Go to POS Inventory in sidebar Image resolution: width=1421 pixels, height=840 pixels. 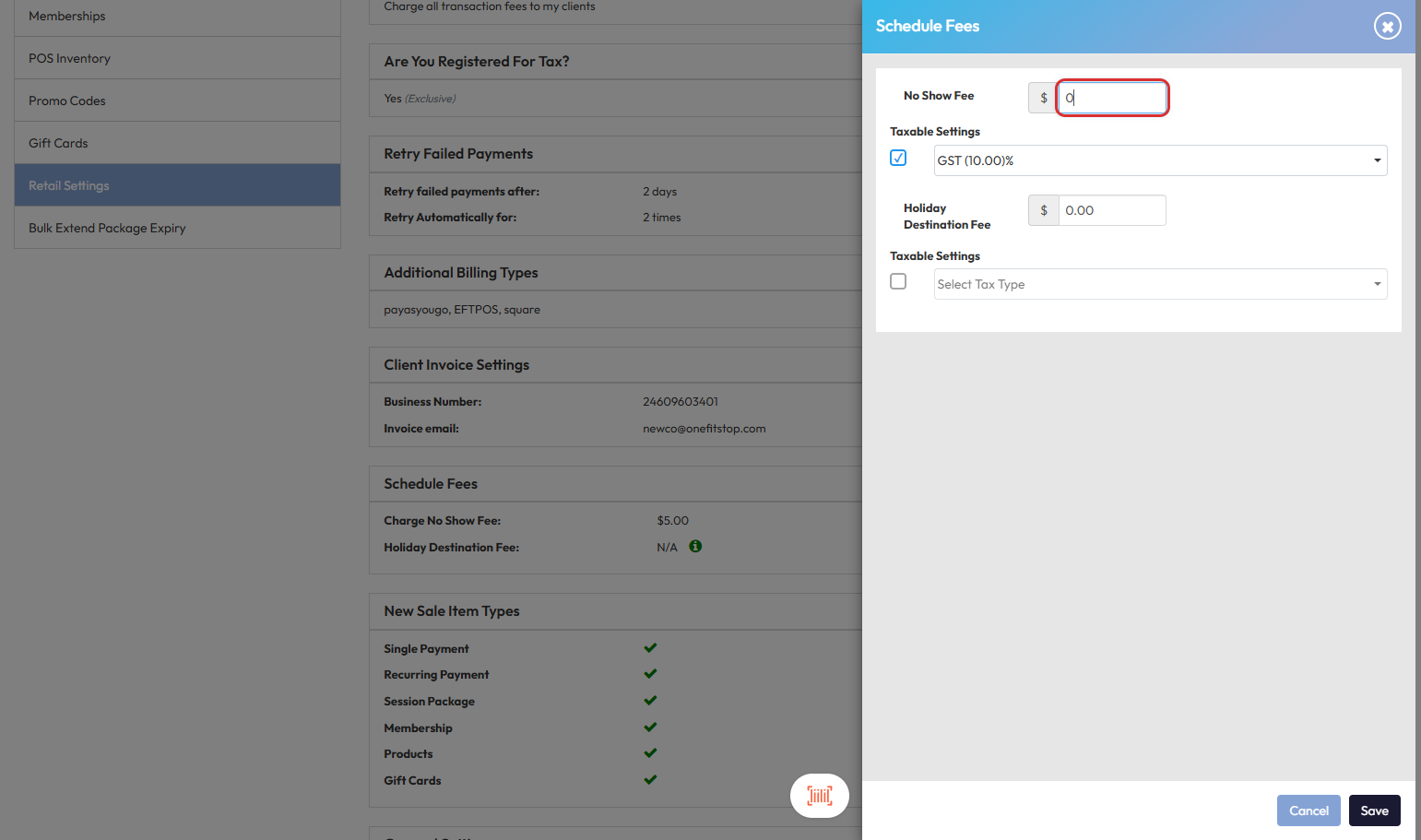point(70,58)
